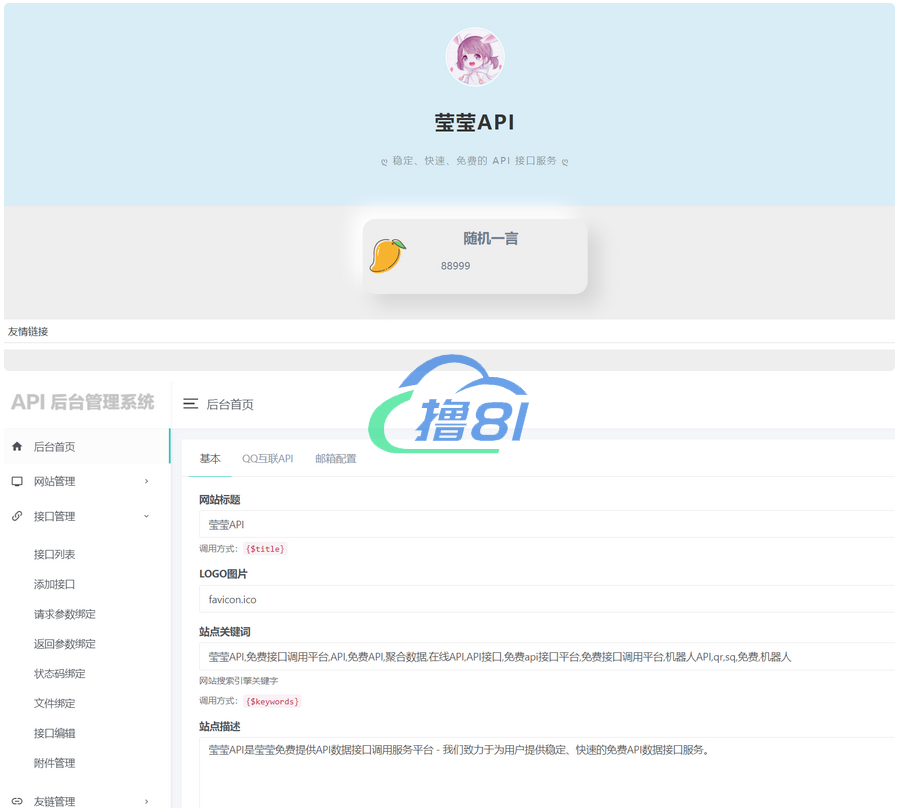Select the 基本 tab

click(x=210, y=459)
